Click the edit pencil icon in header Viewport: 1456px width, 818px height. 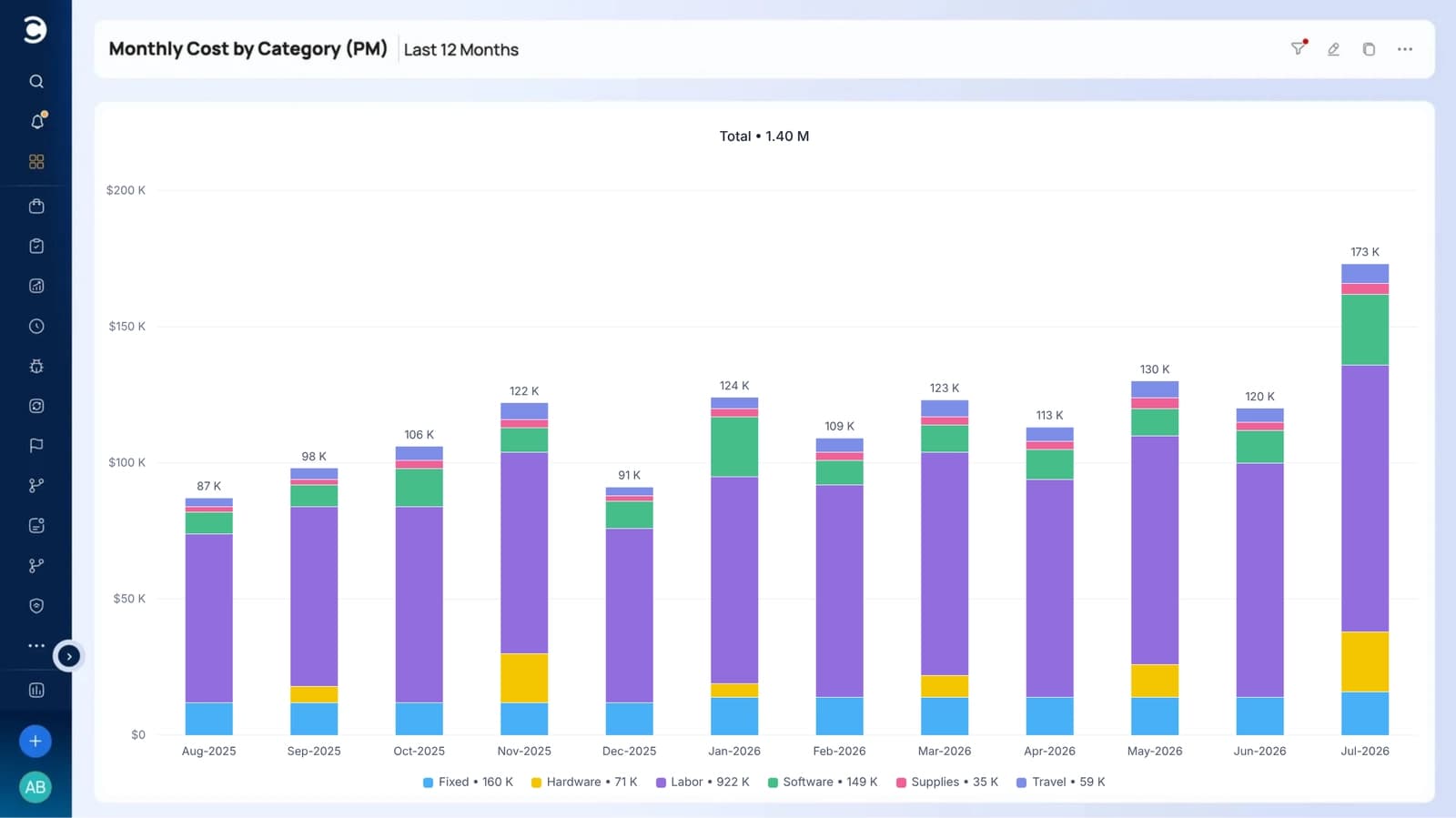(x=1333, y=49)
